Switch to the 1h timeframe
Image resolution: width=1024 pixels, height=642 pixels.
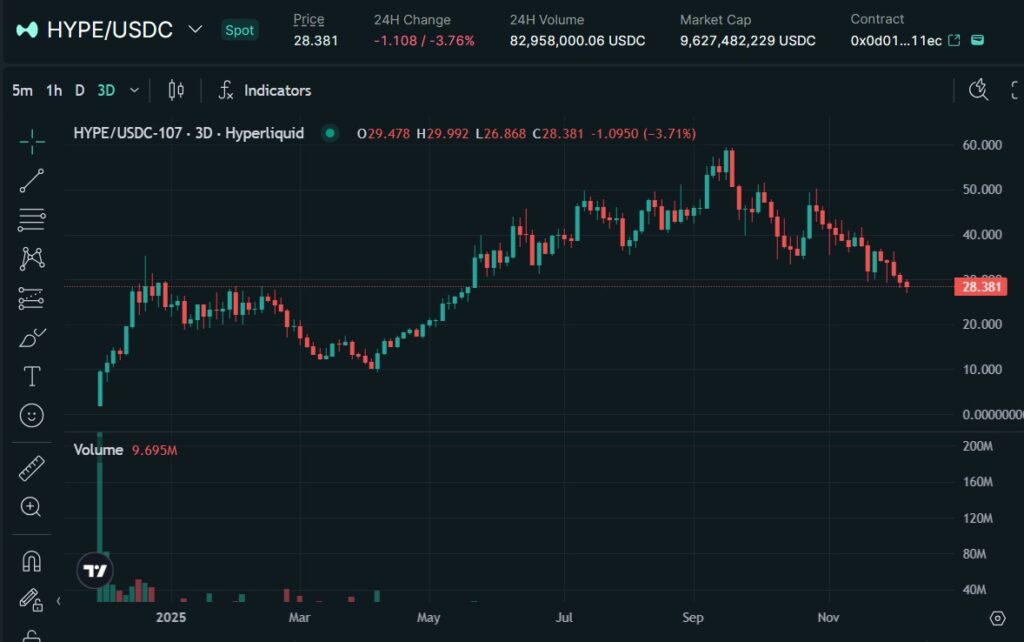click(x=53, y=90)
